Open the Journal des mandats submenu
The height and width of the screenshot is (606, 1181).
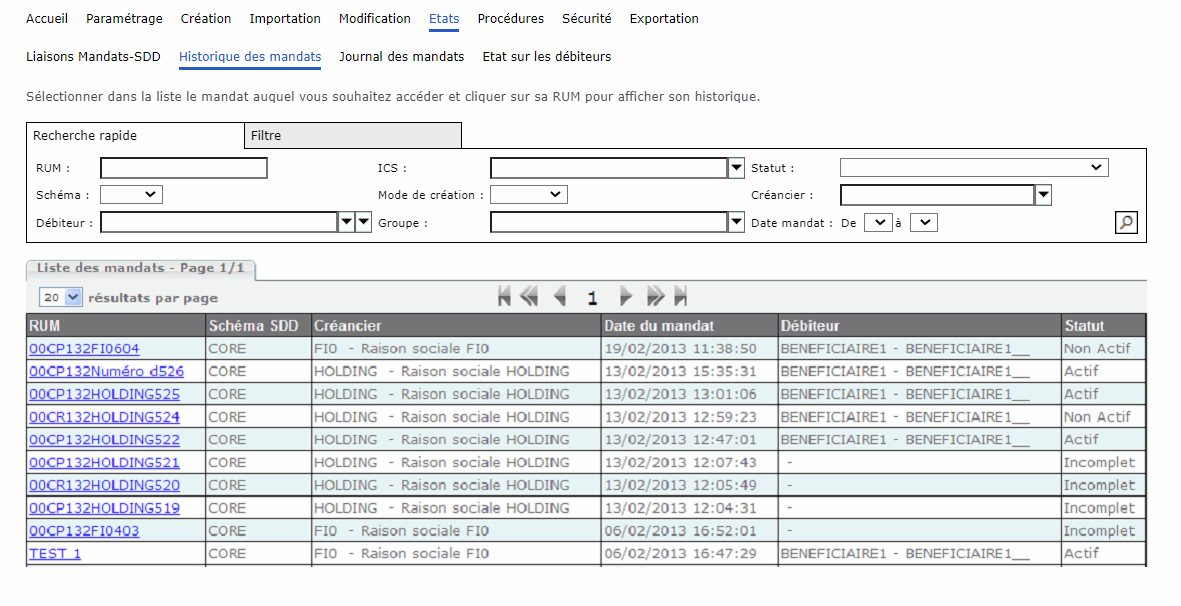point(401,57)
